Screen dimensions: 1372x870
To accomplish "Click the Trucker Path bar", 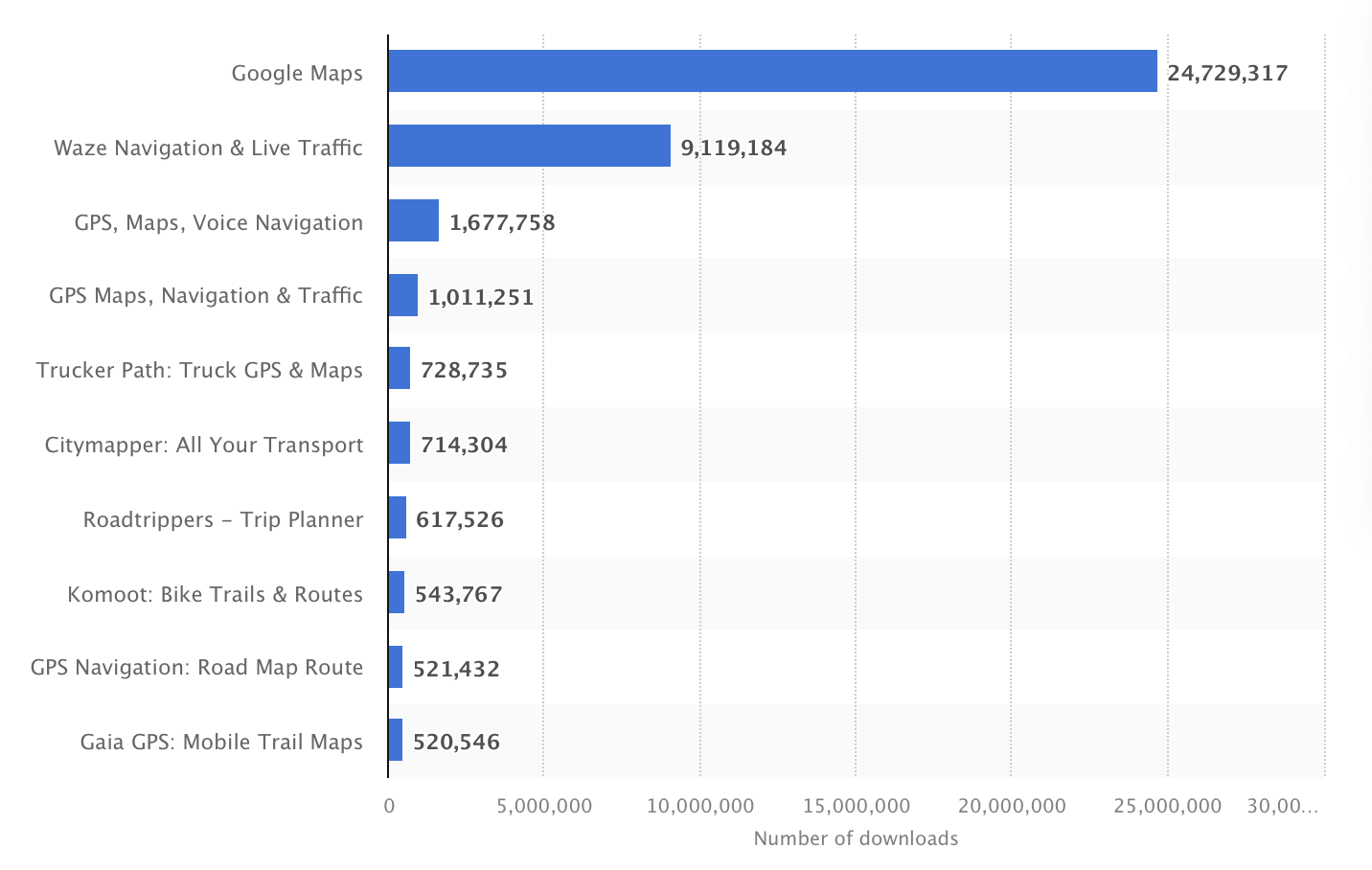I will point(400,368).
